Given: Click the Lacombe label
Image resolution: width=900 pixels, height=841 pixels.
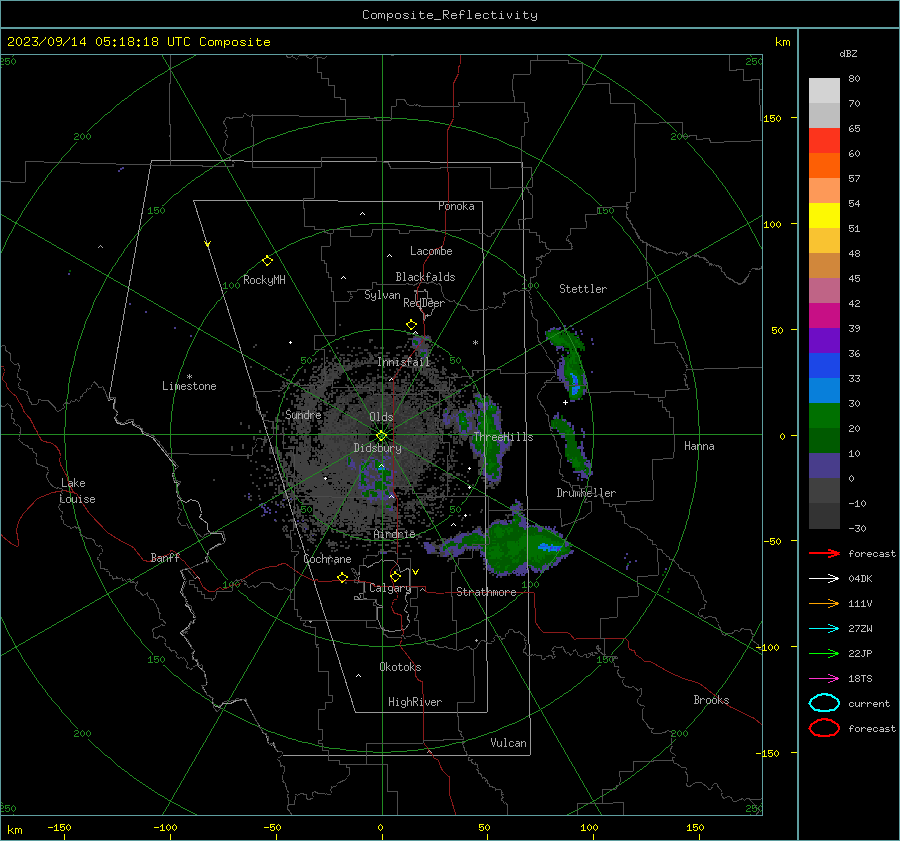Looking at the screenshot, I should (x=431, y=251).
